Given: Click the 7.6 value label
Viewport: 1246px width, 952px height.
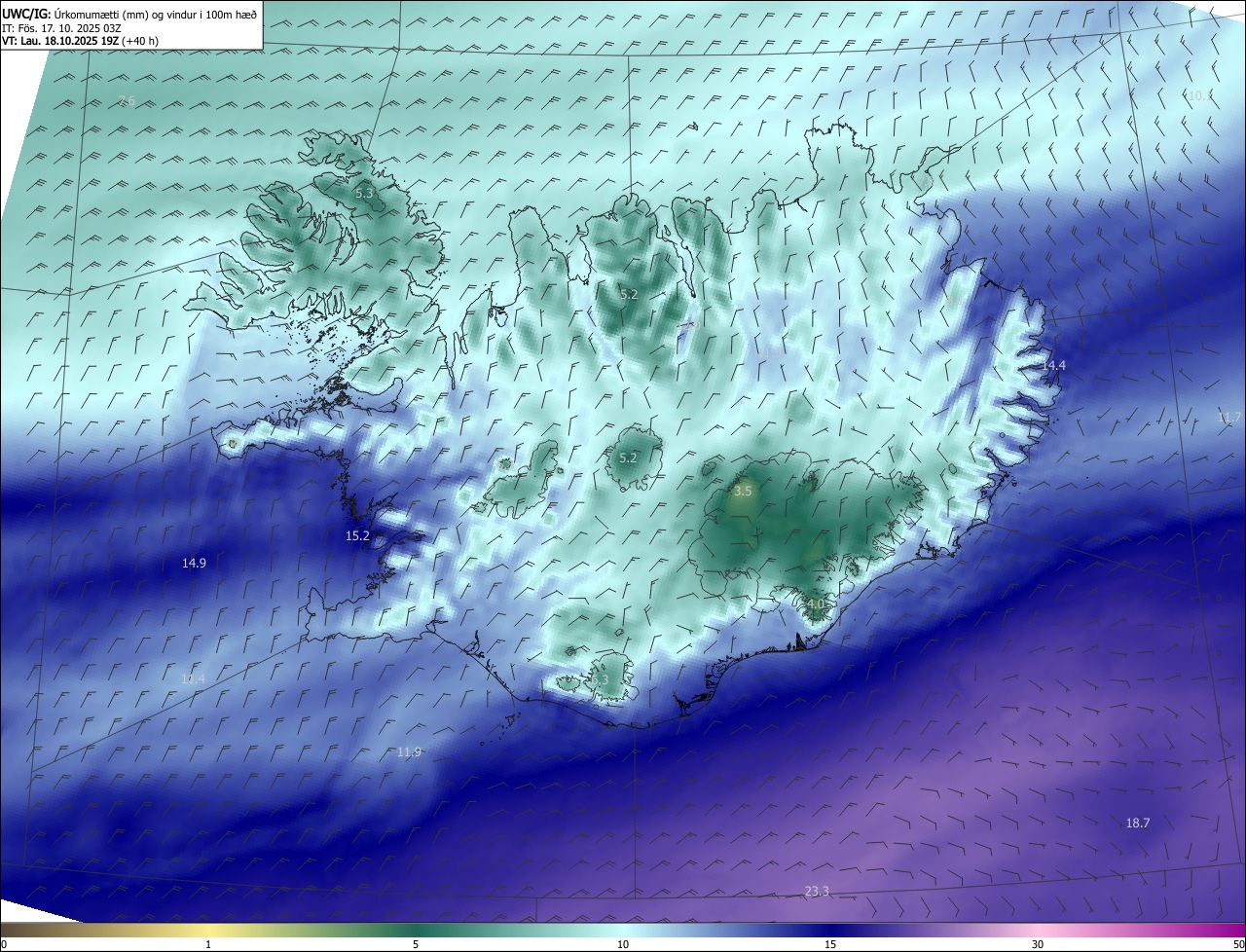Looking at the screenshot, I should point(126,100).
